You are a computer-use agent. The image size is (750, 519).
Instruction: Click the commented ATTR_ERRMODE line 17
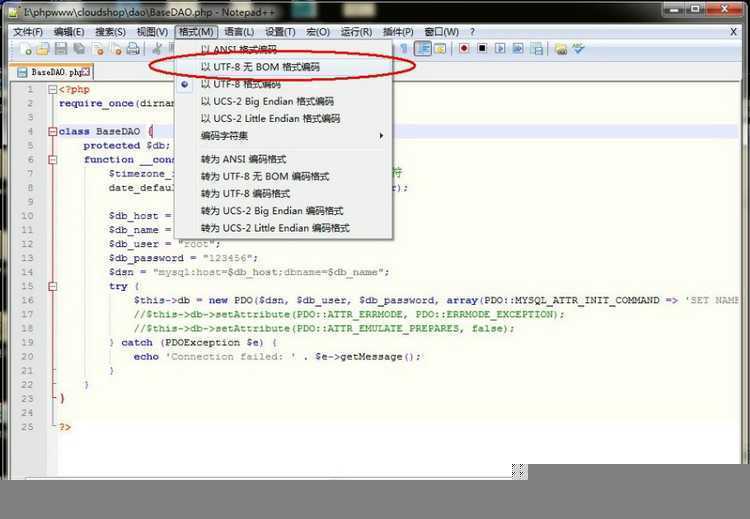click(x=349, y=314)
